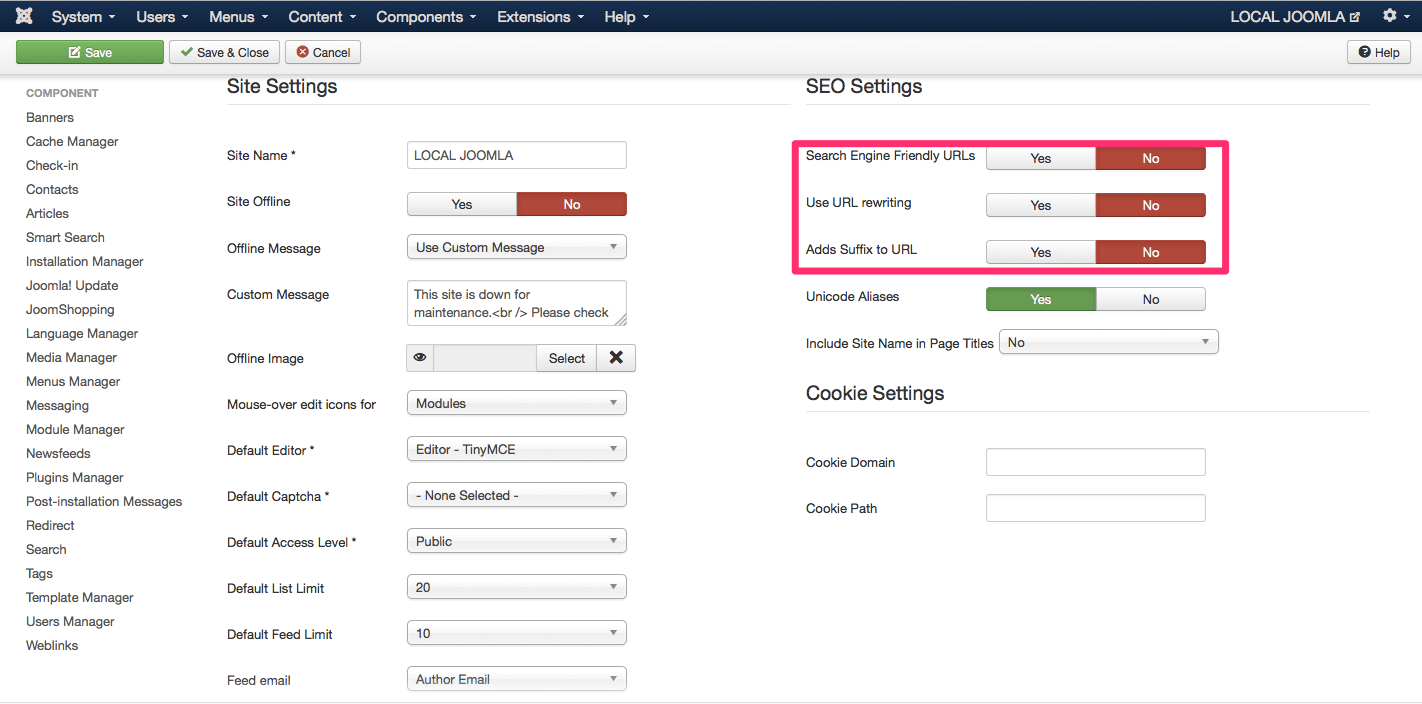Click the LOCAL JOOMLA external site link
The width and height of the screenshot is (1422, 704).
coord(1295,16)
